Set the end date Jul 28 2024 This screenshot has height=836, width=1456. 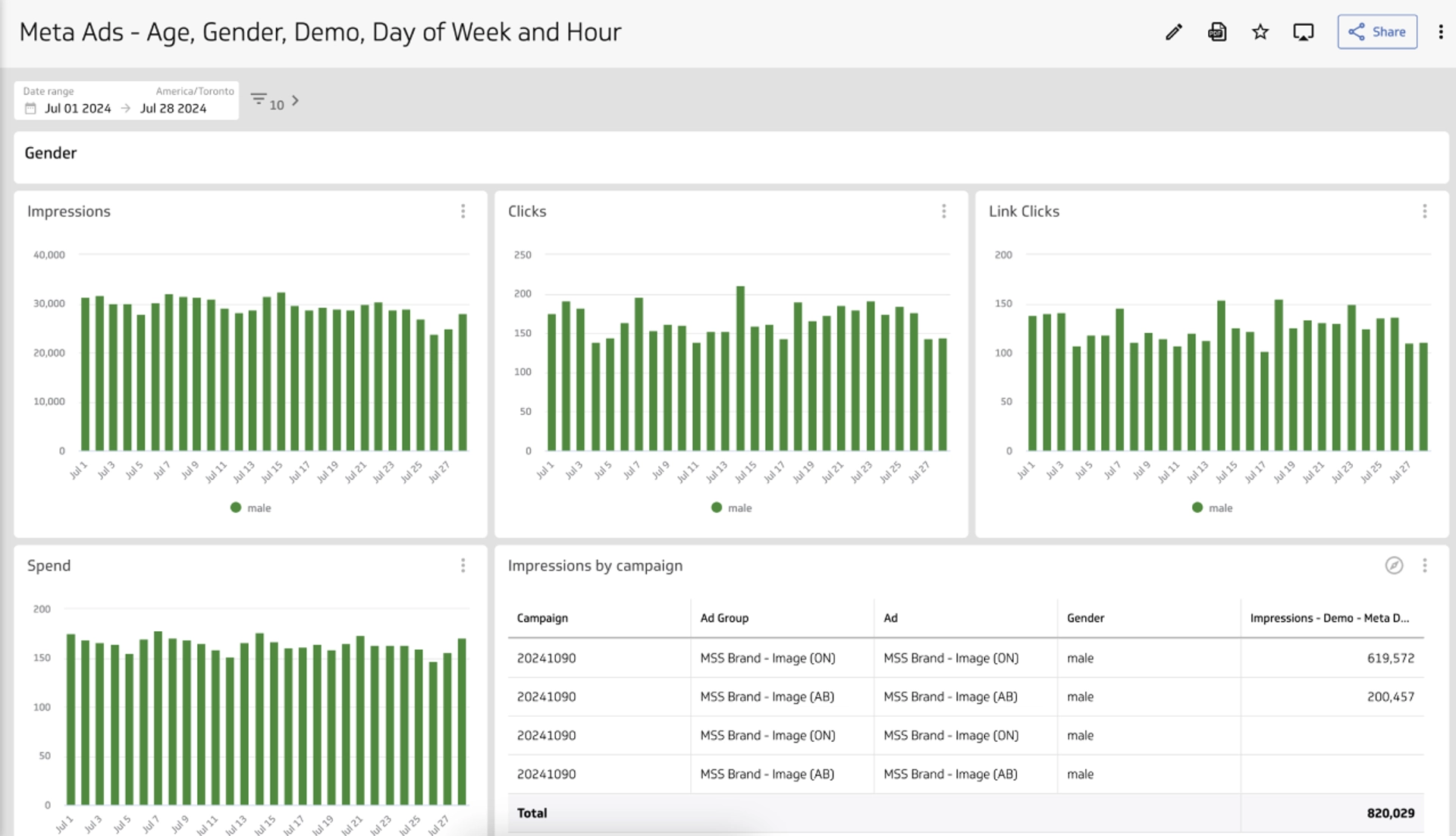pyautogui.click(x=173, y=108)
